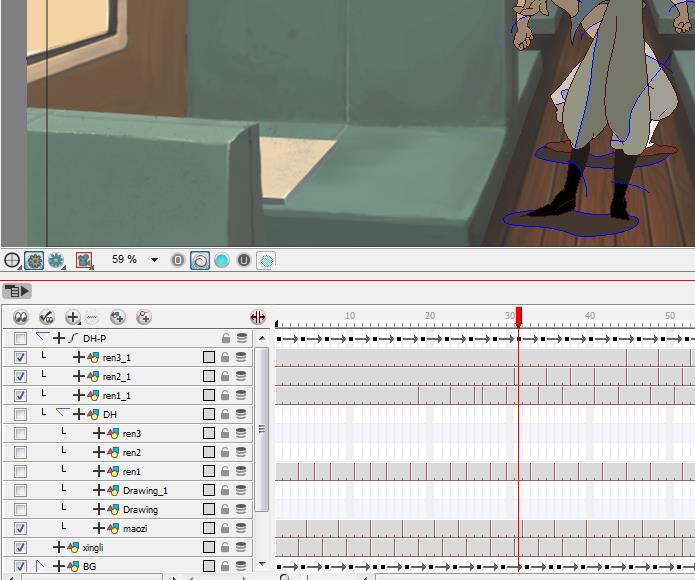
Task: Toggle the onion skin swirl icon
Action: 200,260
